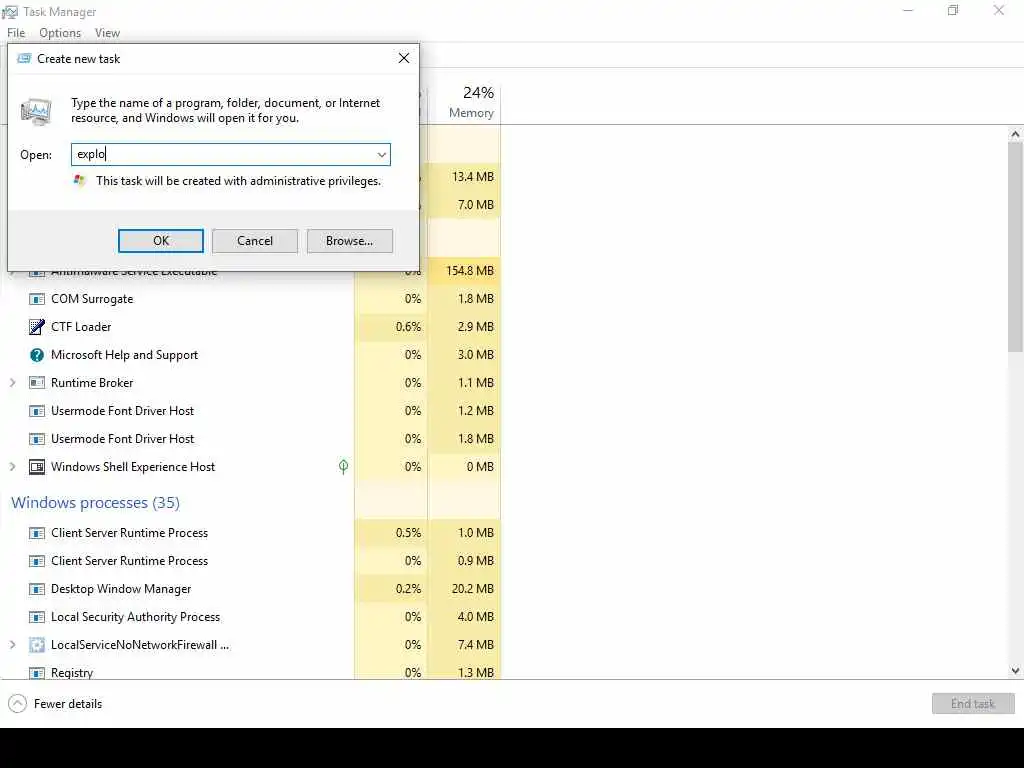This screenshot has width=1024, height=768.
Task: Select the Client Server Runtime Process at 0.5% CPU
Action: 251,533
